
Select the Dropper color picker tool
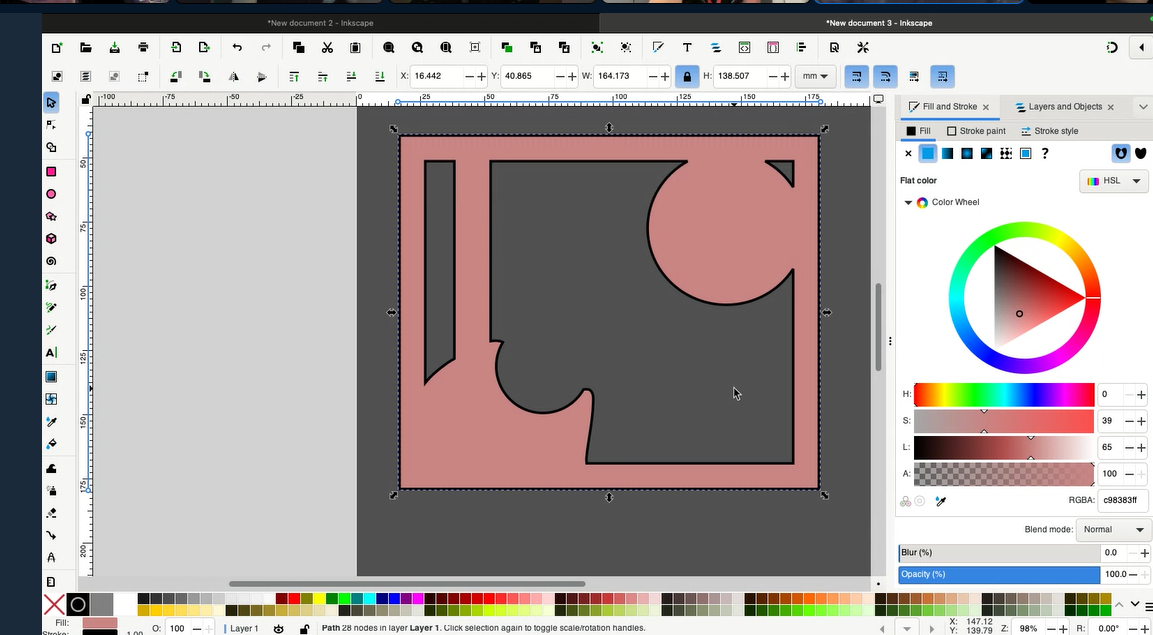[51, 422]
